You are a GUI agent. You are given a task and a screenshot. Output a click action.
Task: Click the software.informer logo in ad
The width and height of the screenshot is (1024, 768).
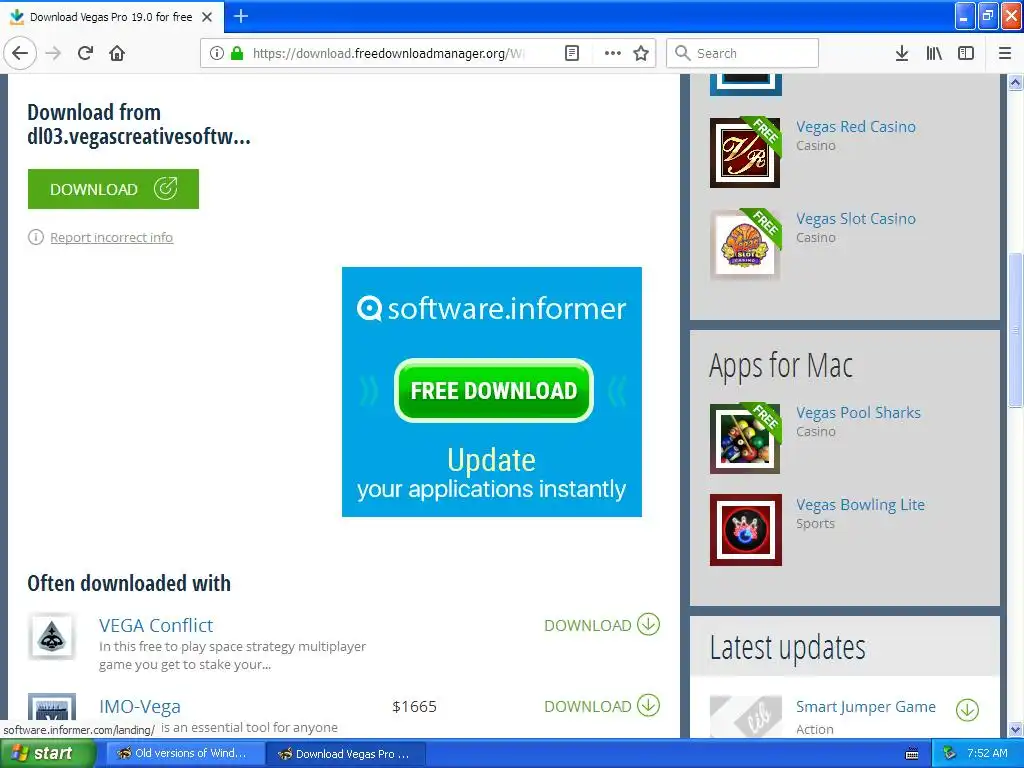point(492,308)
